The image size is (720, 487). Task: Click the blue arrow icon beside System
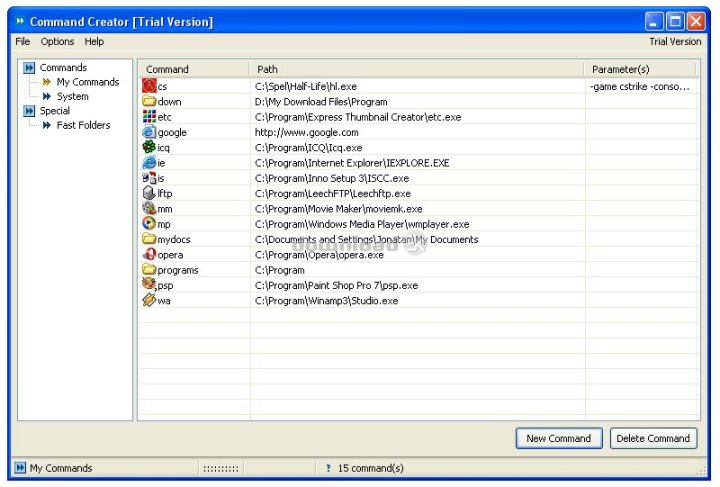pyautogui.click(x=47, y=96)
